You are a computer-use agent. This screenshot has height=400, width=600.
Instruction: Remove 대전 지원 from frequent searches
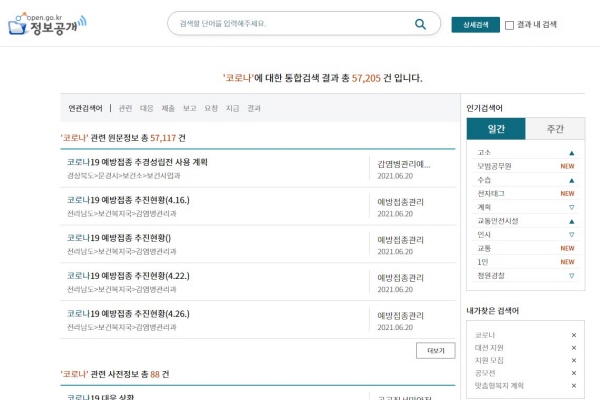(x=573, y=348)
